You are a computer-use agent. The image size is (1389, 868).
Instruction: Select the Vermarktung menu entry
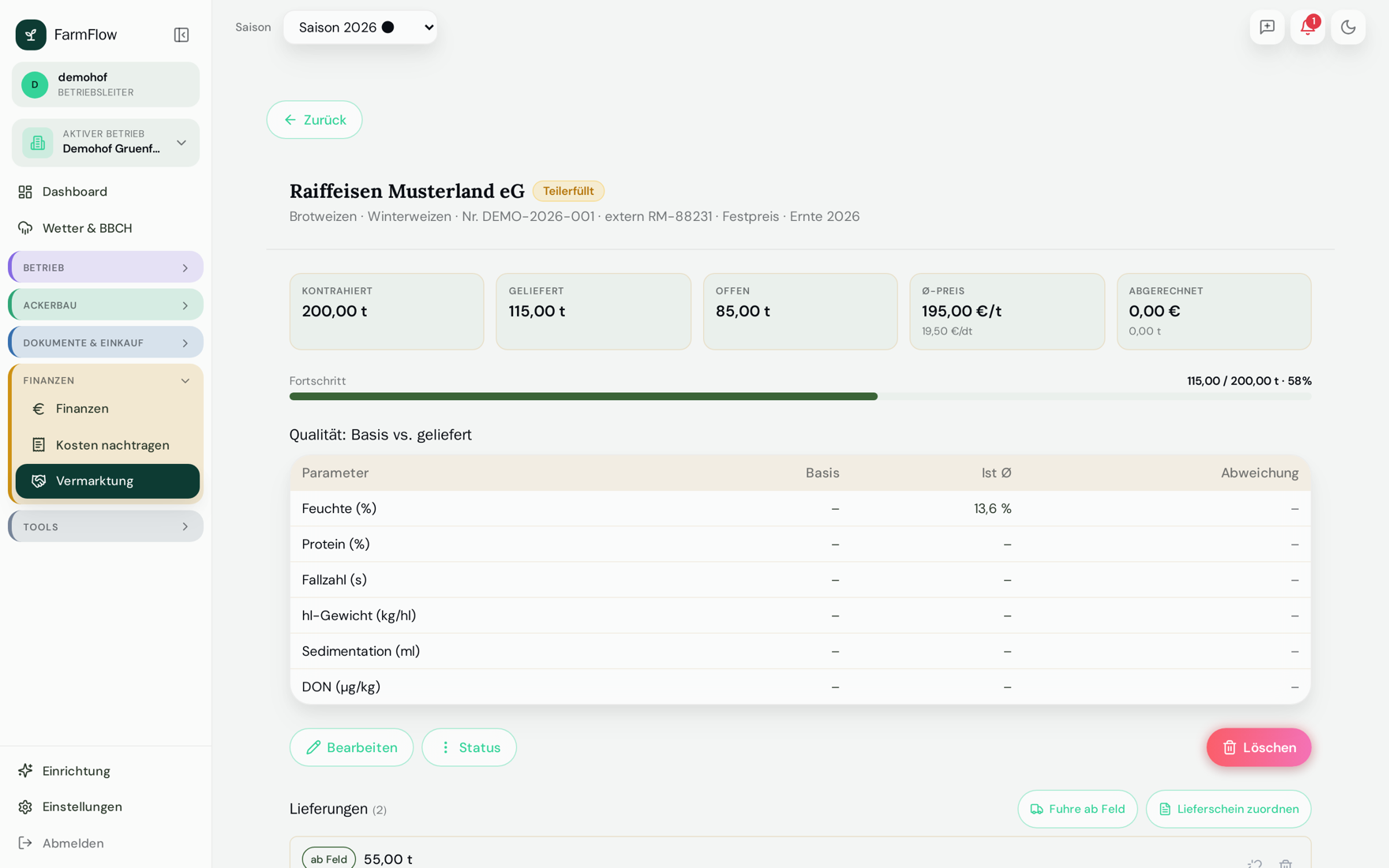[107, 481]
